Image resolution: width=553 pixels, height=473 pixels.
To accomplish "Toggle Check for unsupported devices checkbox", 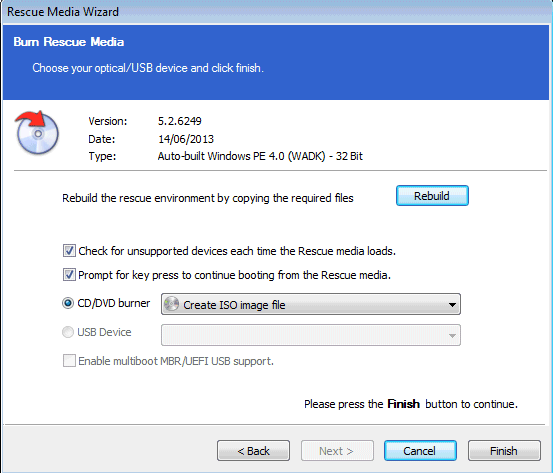I will (69, 251).
